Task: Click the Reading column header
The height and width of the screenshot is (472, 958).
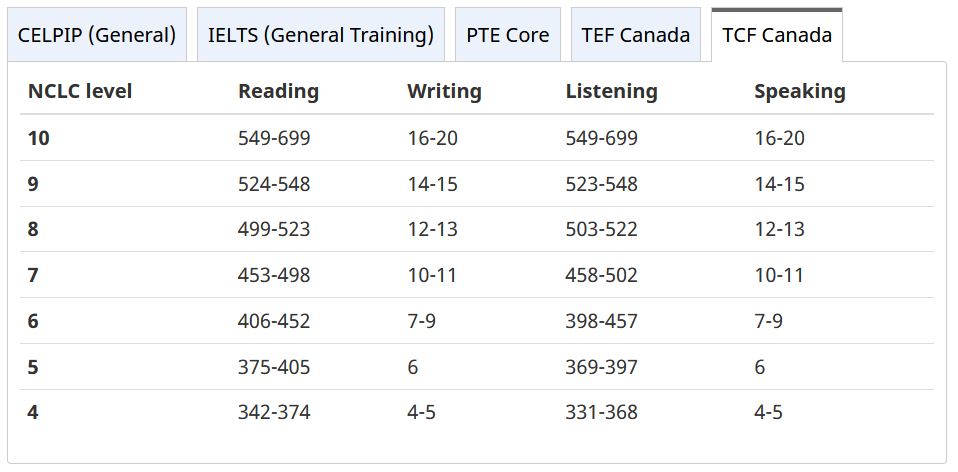Action: click(x=279, y=92)
